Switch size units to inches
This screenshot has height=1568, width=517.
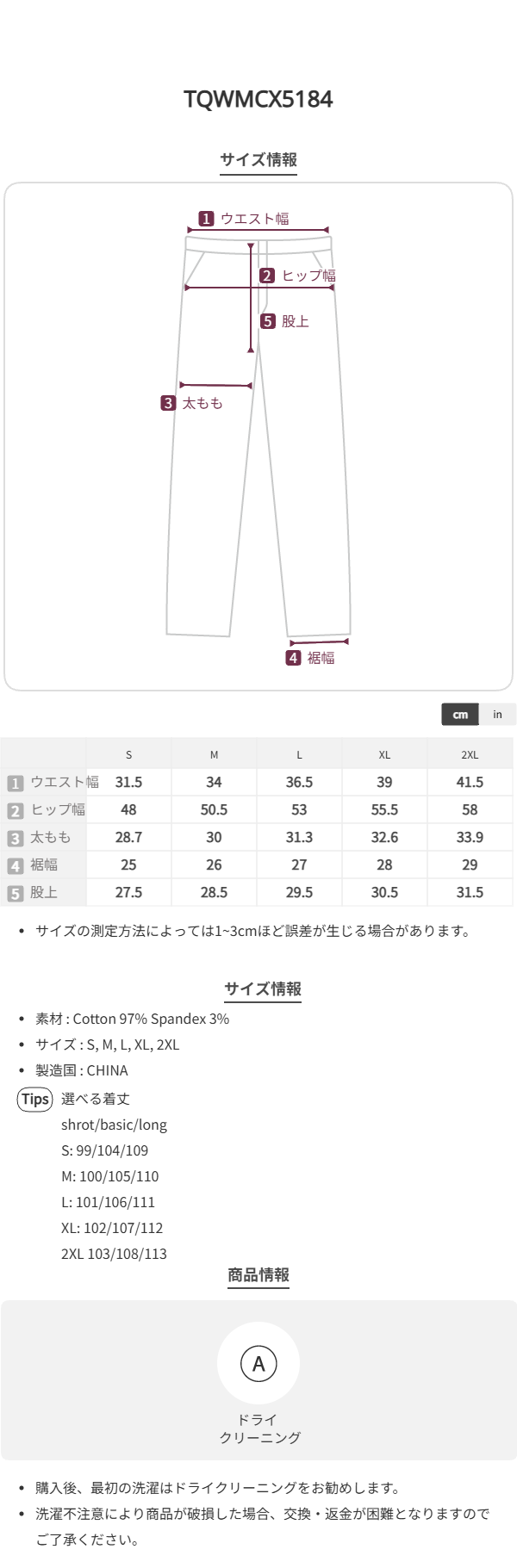point(497,715)
